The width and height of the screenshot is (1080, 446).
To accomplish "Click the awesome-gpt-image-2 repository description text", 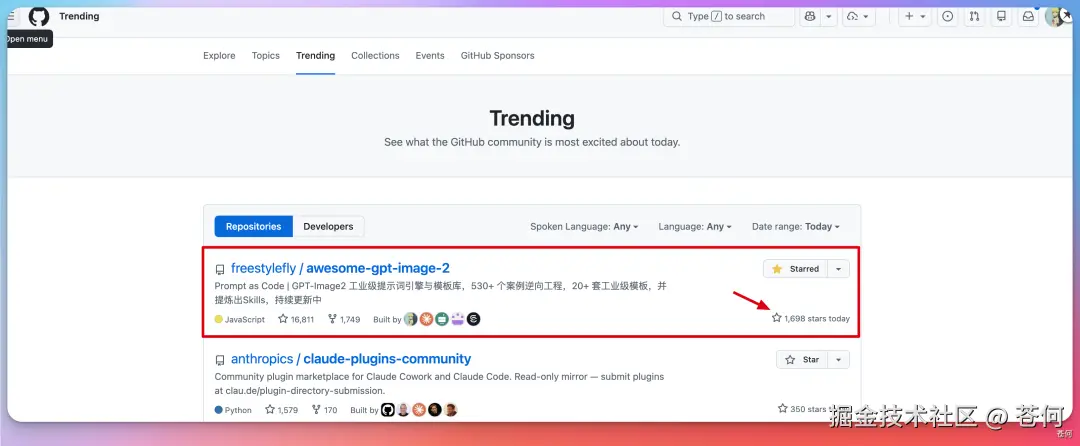I will pos(440,293).
